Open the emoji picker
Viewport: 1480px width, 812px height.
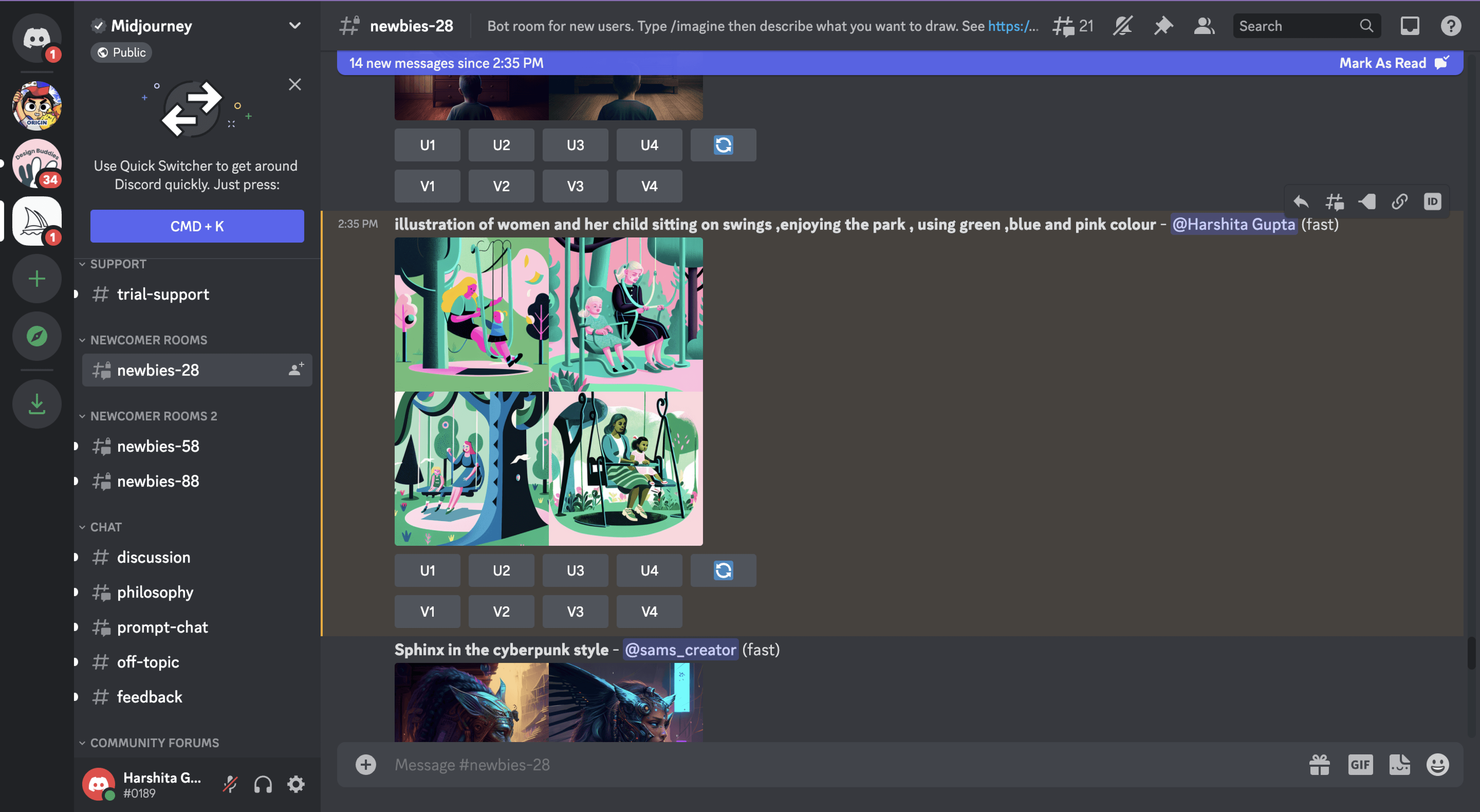click(1438, 764)
